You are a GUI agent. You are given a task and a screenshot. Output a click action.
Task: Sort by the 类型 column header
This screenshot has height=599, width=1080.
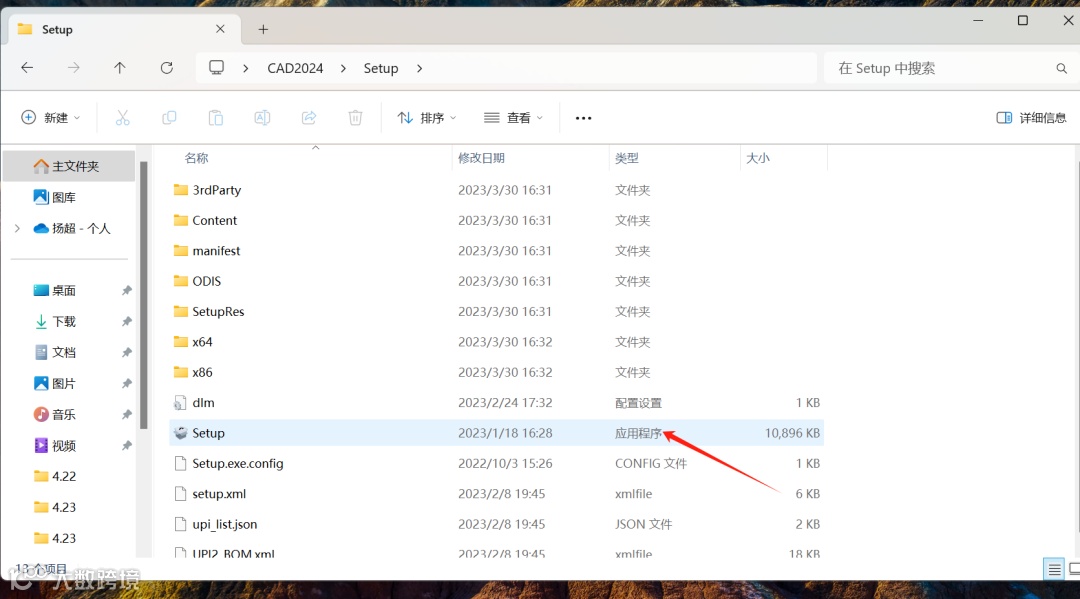627,158
